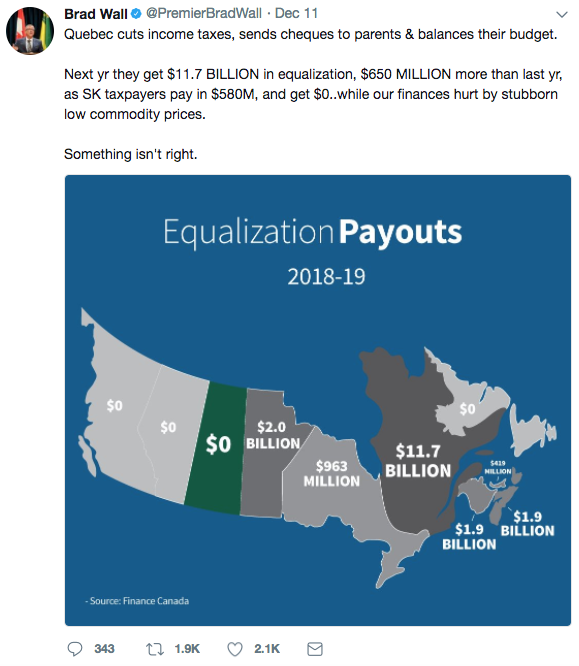Viewport: 579px width, 666px height.
Task: Click Quebec's $11.7 BILLION label
Action: coord(418,461)
